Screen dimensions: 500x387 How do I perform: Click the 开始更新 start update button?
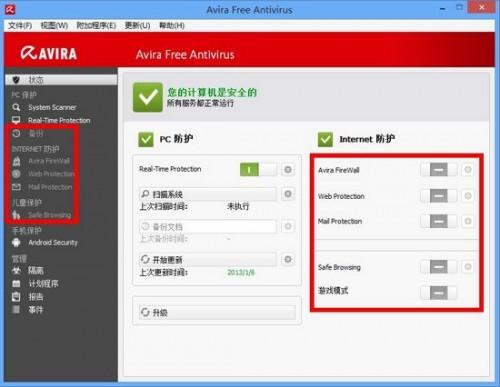pyautogui.click(x=208, y=259)
